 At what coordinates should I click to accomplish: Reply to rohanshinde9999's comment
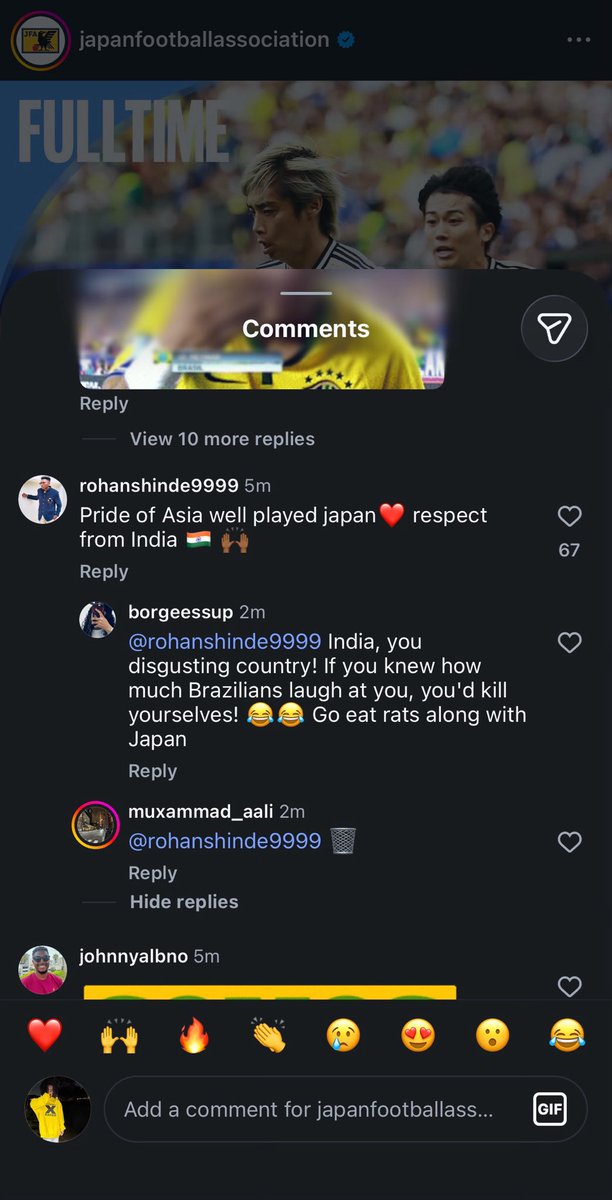click(x=104, y=571)
